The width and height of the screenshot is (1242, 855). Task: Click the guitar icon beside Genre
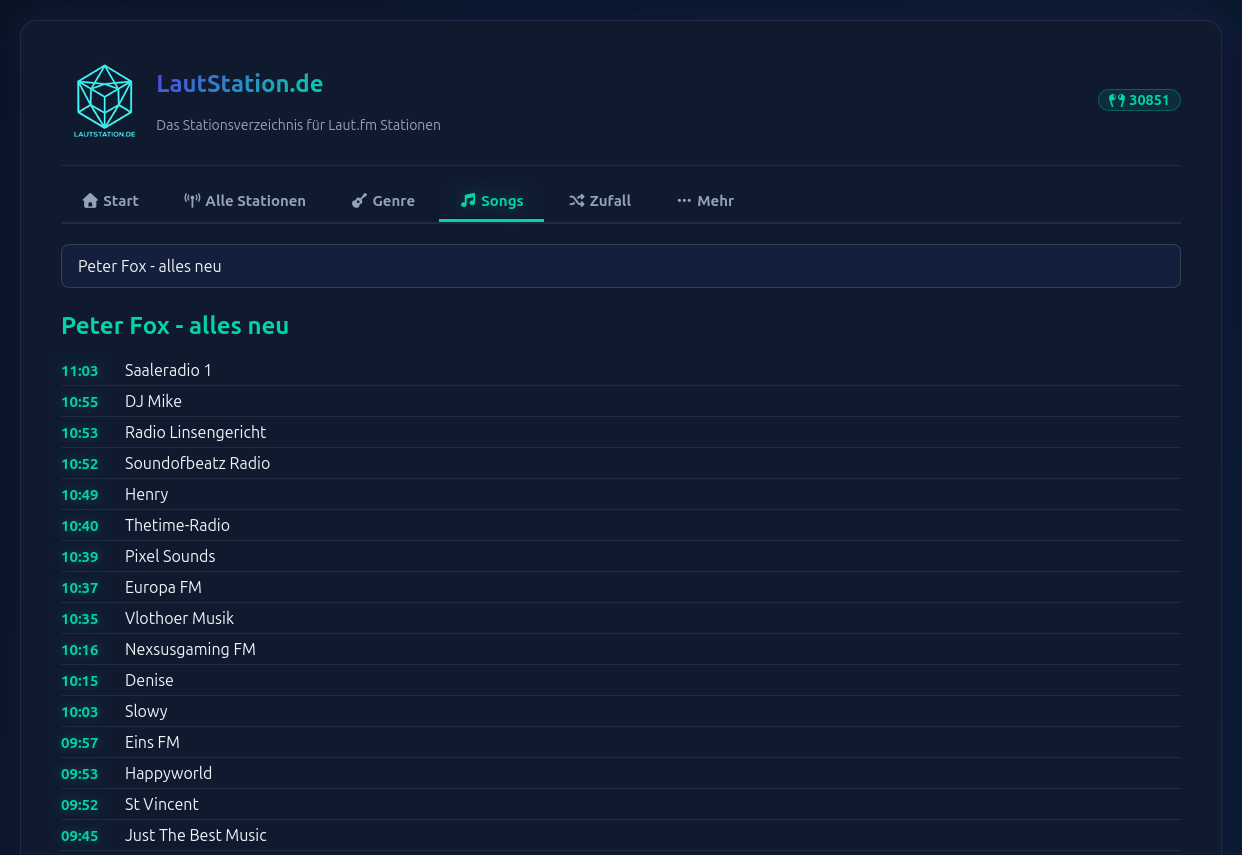tap(359, 201)
